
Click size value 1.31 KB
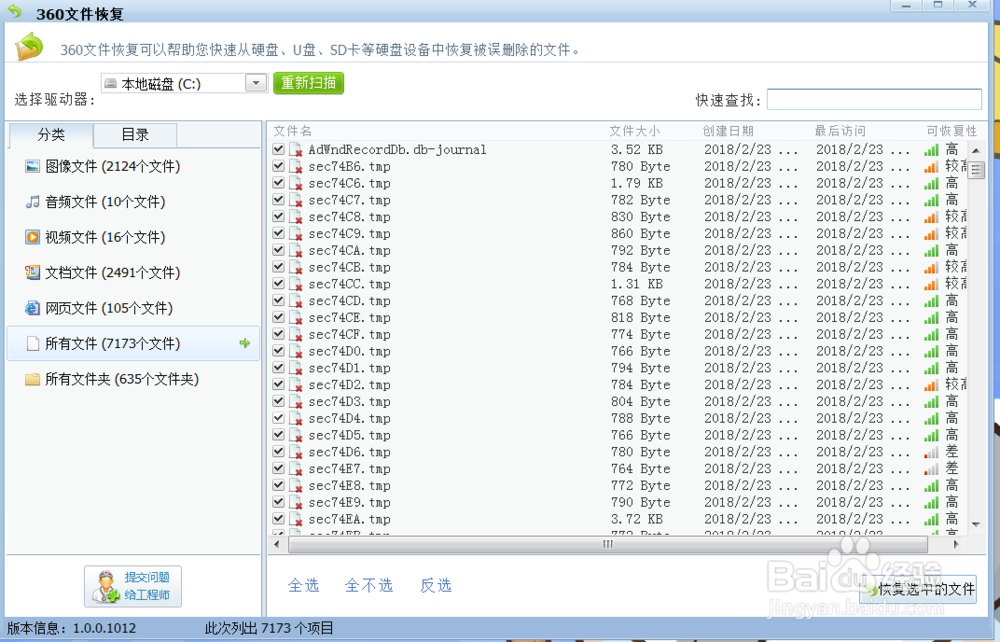point(636,284)
